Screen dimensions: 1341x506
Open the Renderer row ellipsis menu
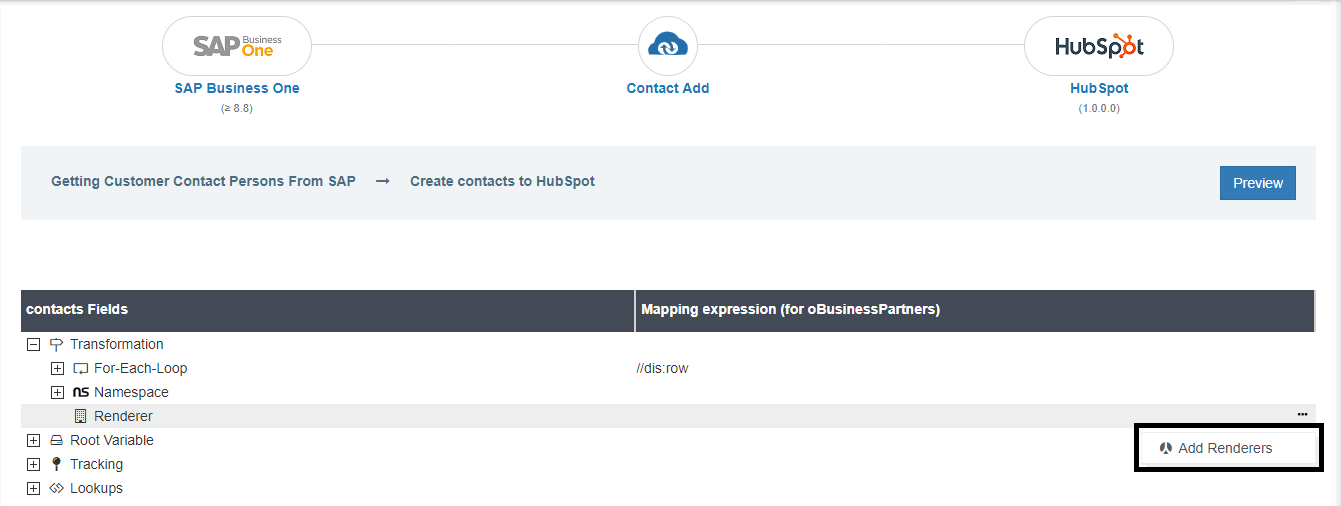1302,414
